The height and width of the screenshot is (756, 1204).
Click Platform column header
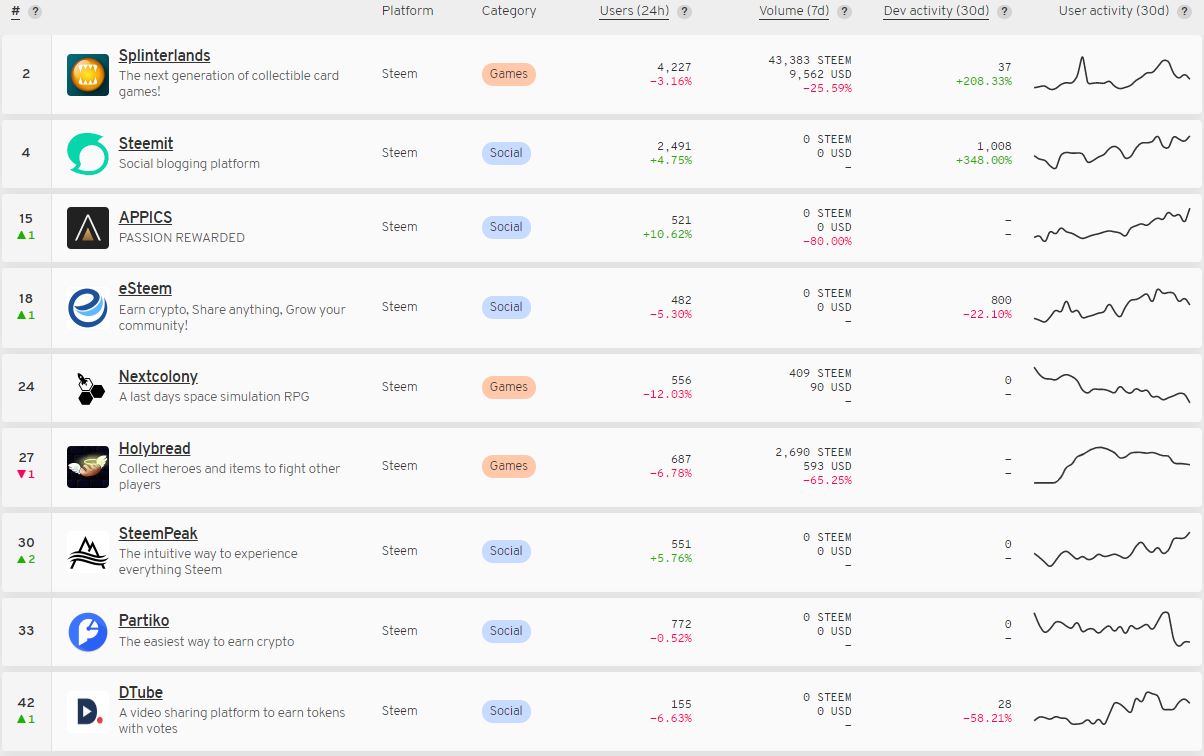[408, 11]
